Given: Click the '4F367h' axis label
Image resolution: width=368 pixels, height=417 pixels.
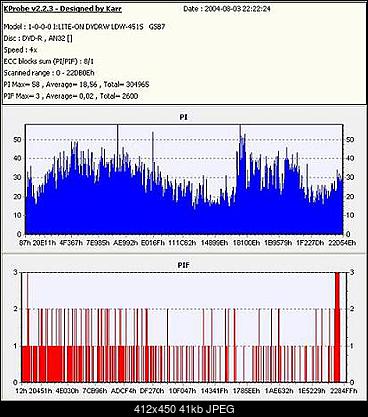Looking at the screenshot, I should click(x=71, y=243).
